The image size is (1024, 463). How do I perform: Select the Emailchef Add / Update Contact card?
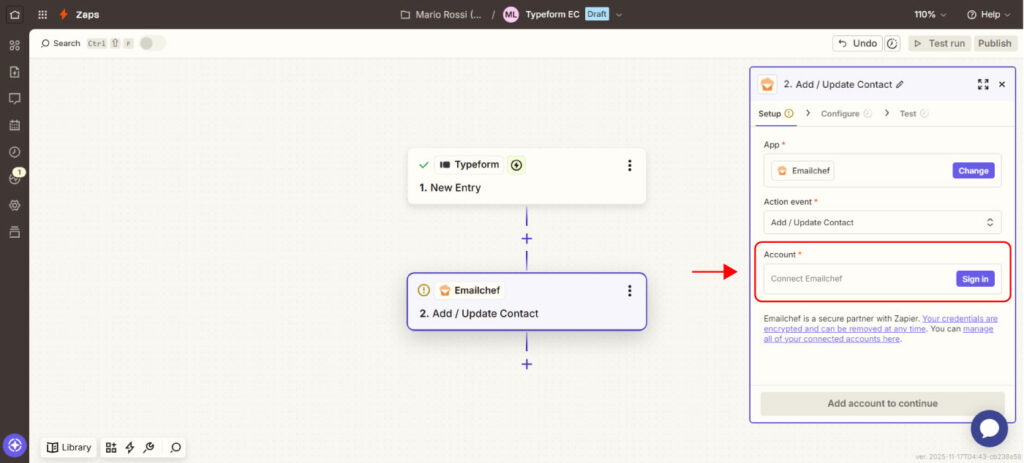[526, 302]
